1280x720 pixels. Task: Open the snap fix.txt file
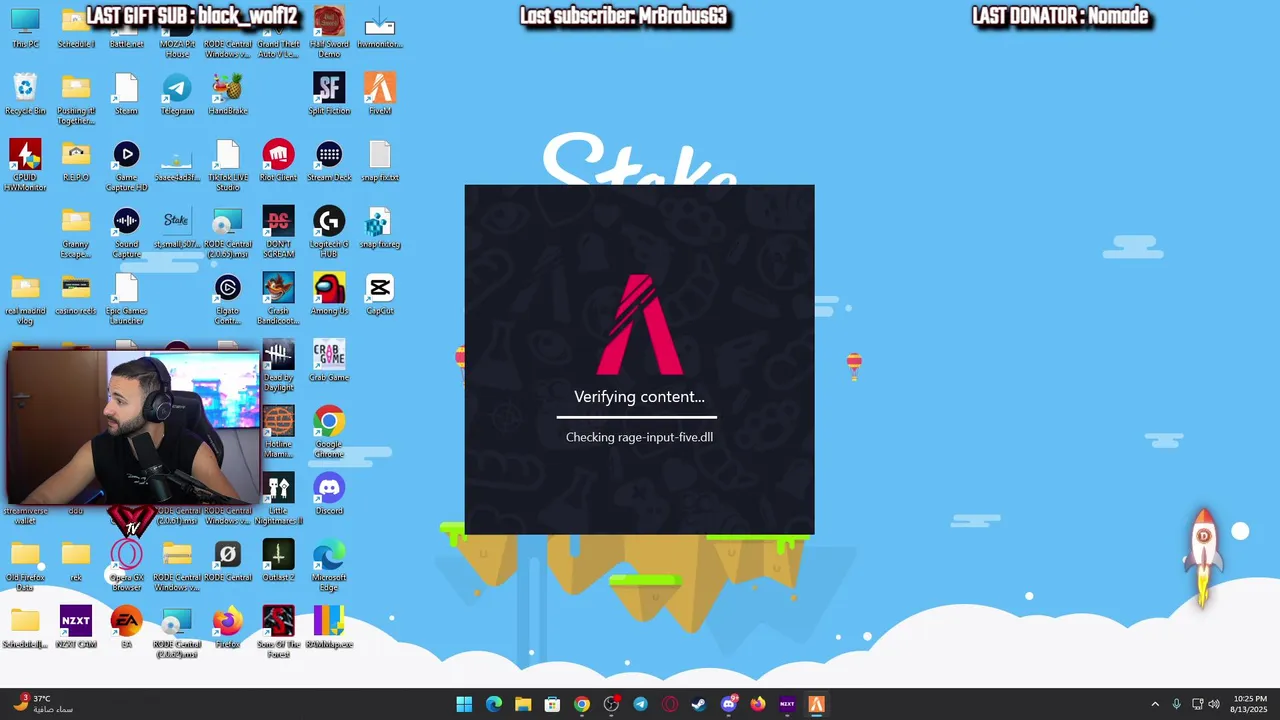pyautogui.click(x=379, y=160)
